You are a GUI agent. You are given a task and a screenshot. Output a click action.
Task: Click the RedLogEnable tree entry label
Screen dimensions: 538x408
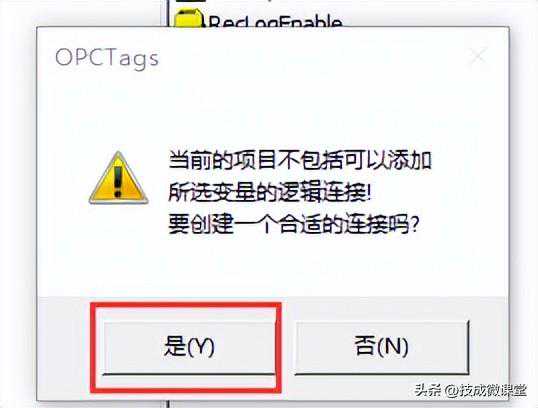click(275, 21)
